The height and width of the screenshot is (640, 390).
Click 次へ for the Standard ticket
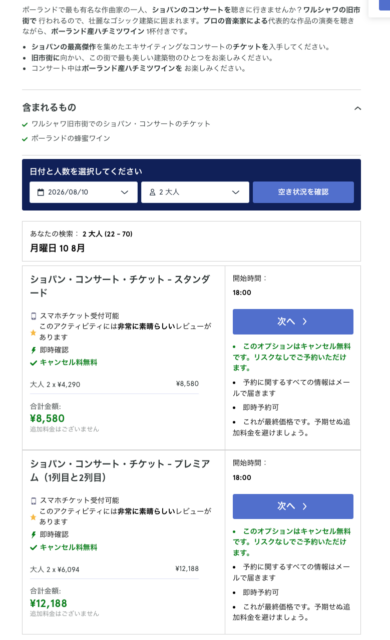click(x=293, y=322)
